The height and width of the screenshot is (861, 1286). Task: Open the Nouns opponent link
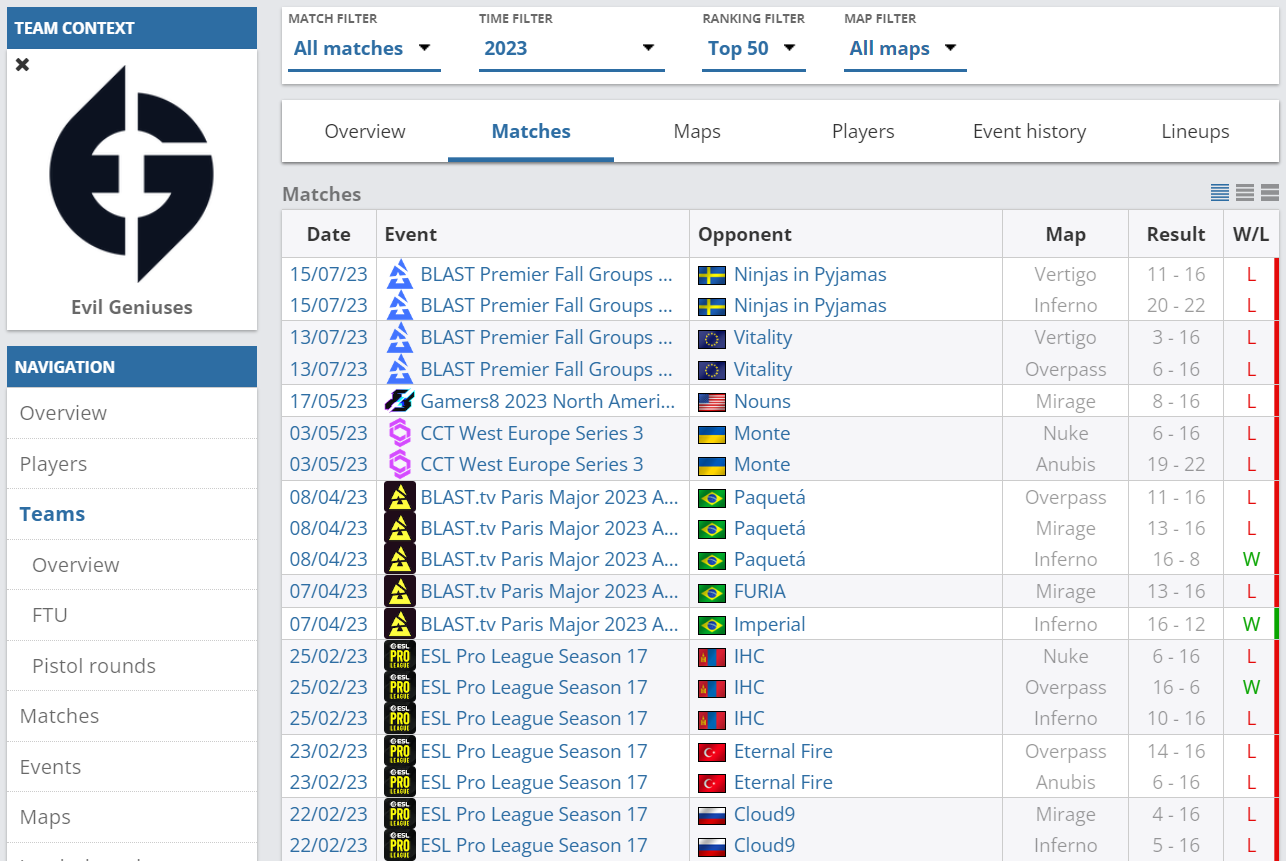click(762, 401)
